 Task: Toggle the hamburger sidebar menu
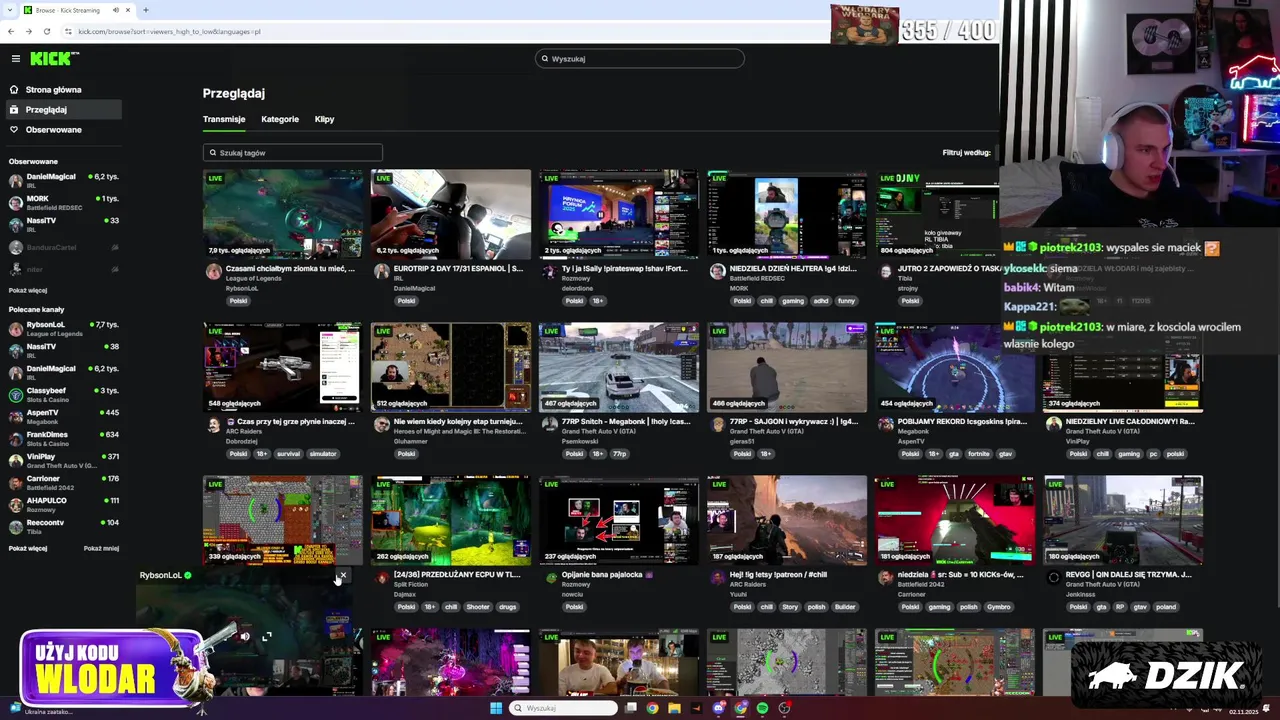click(x=15, y=59)
